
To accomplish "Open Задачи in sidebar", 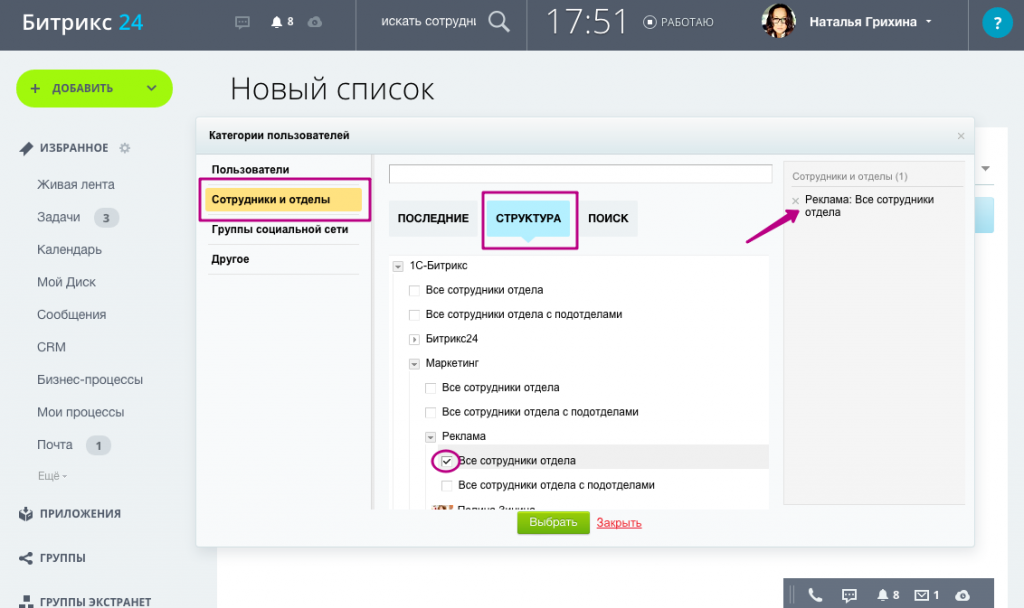I will [x=59, y=217].
